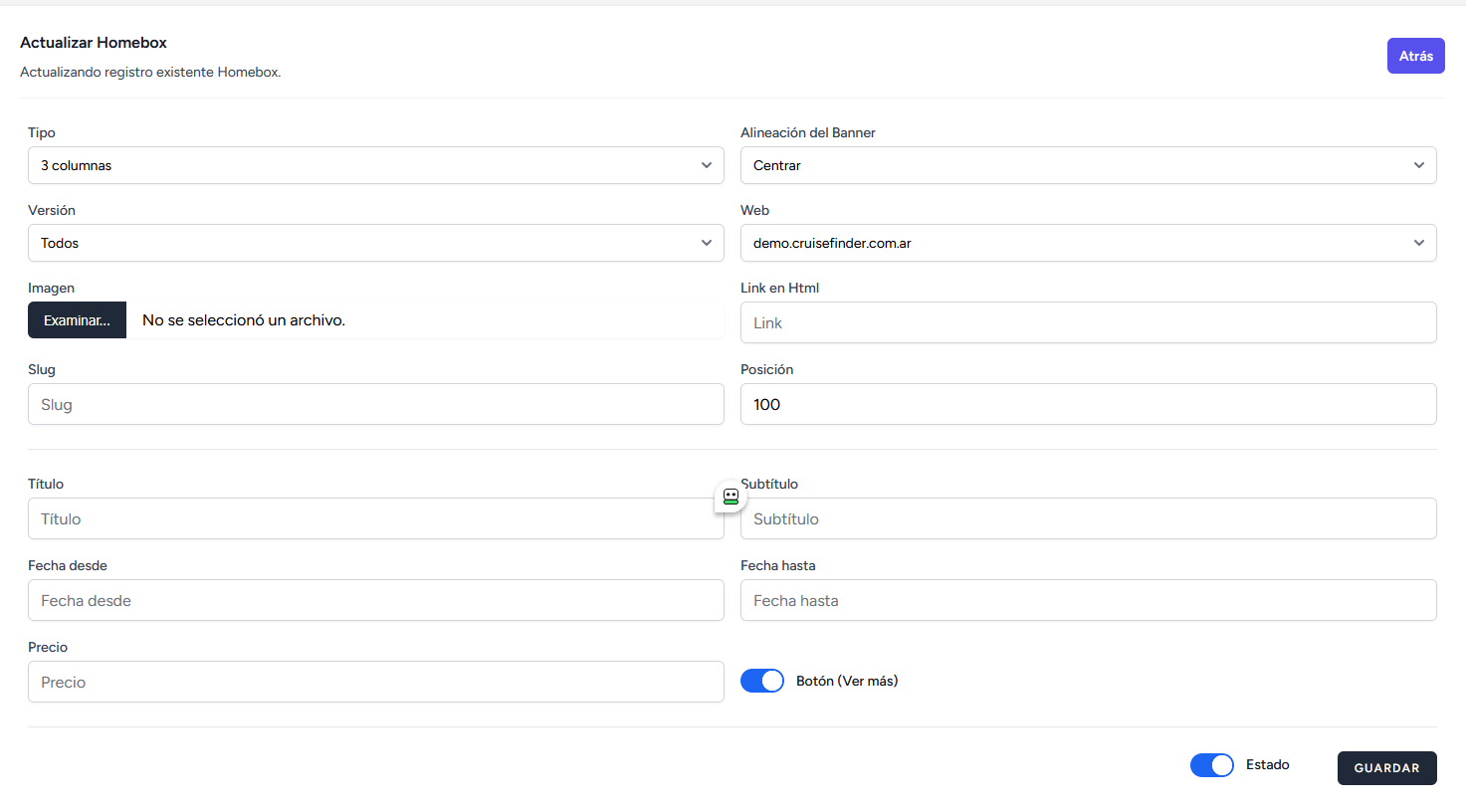Focus the Precio input field
This screenshot has height=812, width=1466.
tap(375, 682)
